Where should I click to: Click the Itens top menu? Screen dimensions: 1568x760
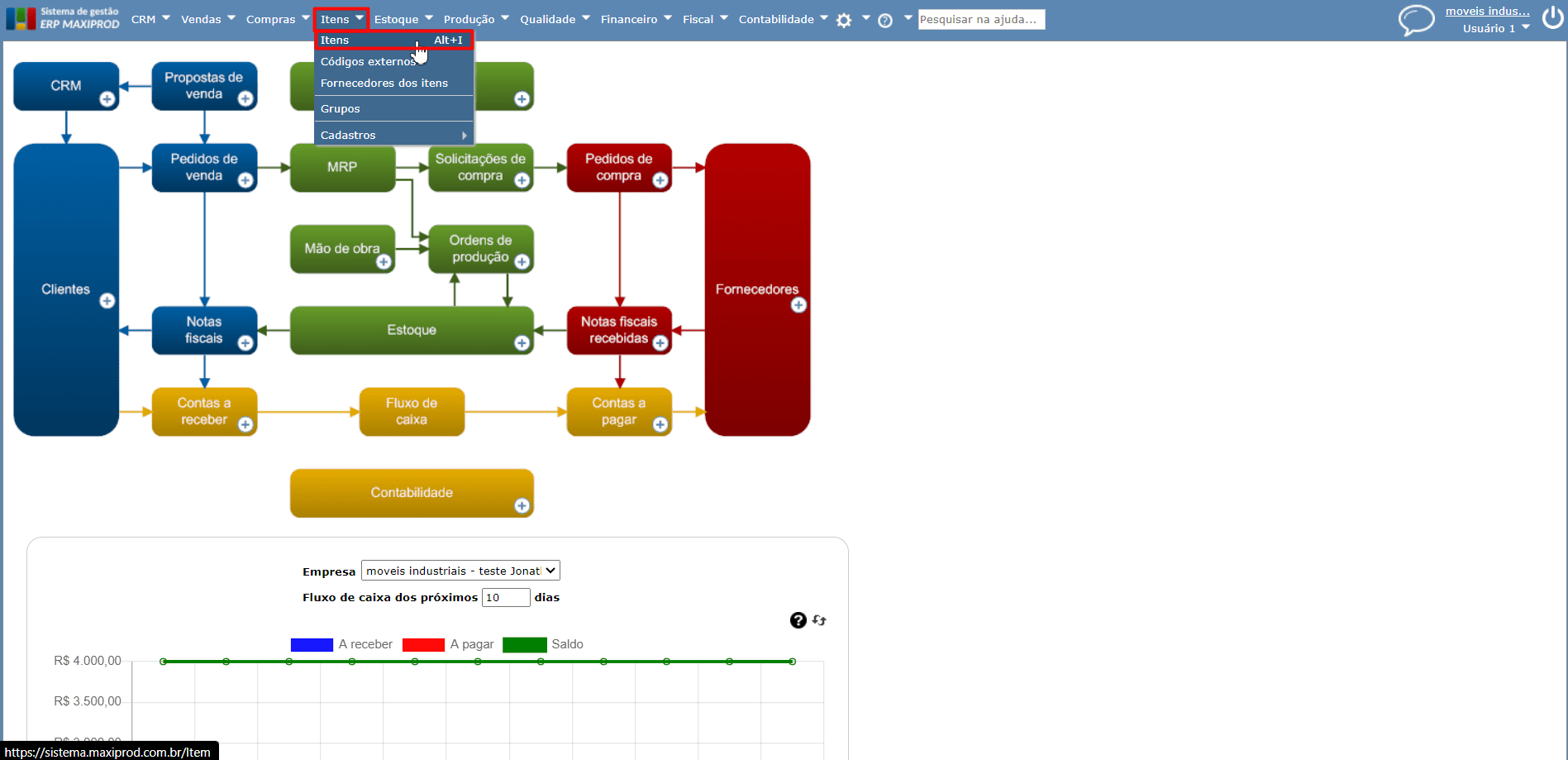(341, 19)
